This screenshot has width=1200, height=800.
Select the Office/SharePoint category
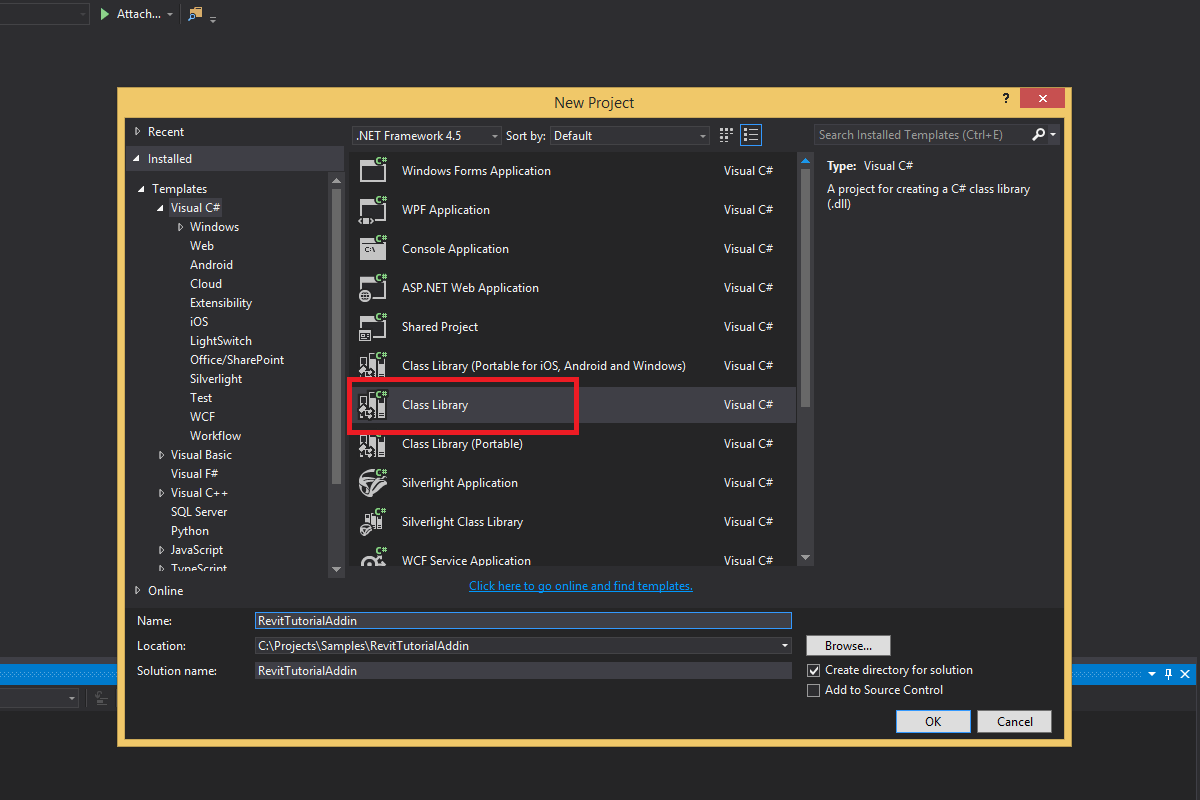tap(237, 360)
